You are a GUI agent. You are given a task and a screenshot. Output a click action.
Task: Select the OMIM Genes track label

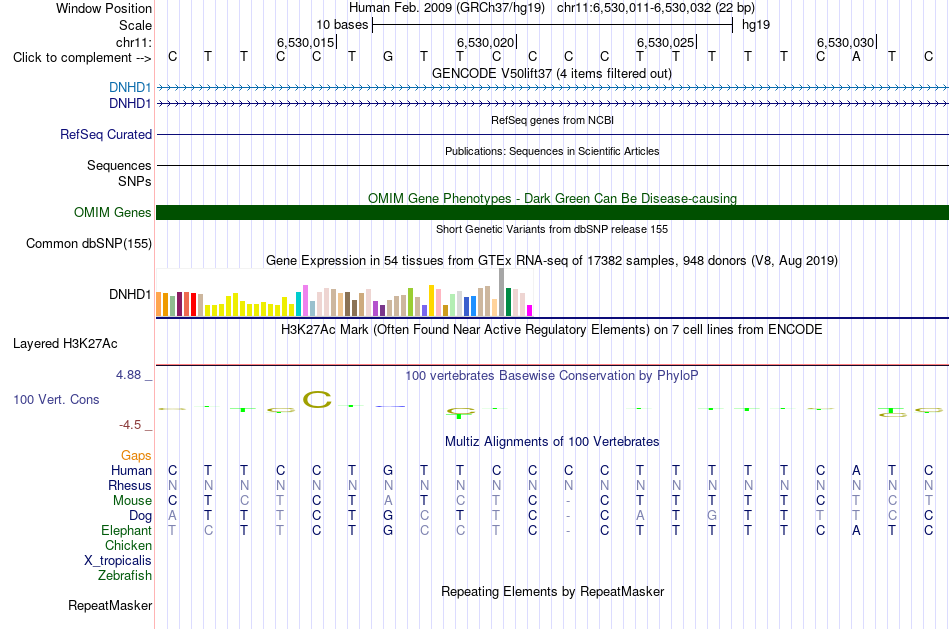coord(113,213)
